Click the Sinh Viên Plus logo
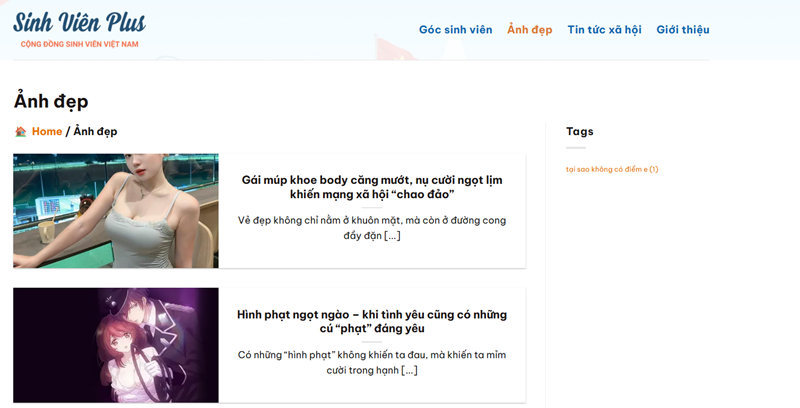Viewport: 800px width, 408px height. click(x=79, y=23)
